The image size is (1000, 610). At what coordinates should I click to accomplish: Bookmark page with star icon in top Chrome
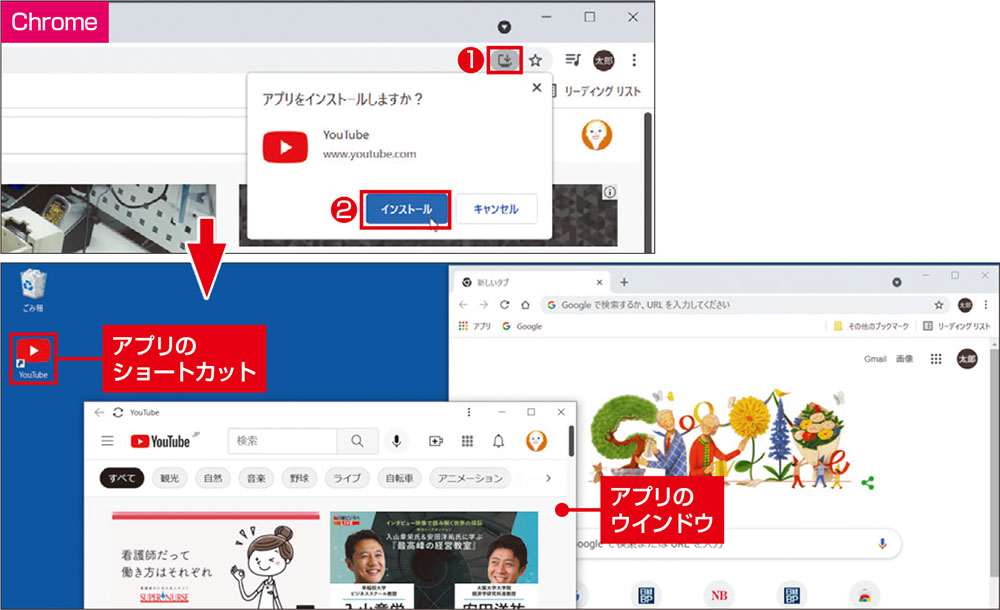coord(535,60)
